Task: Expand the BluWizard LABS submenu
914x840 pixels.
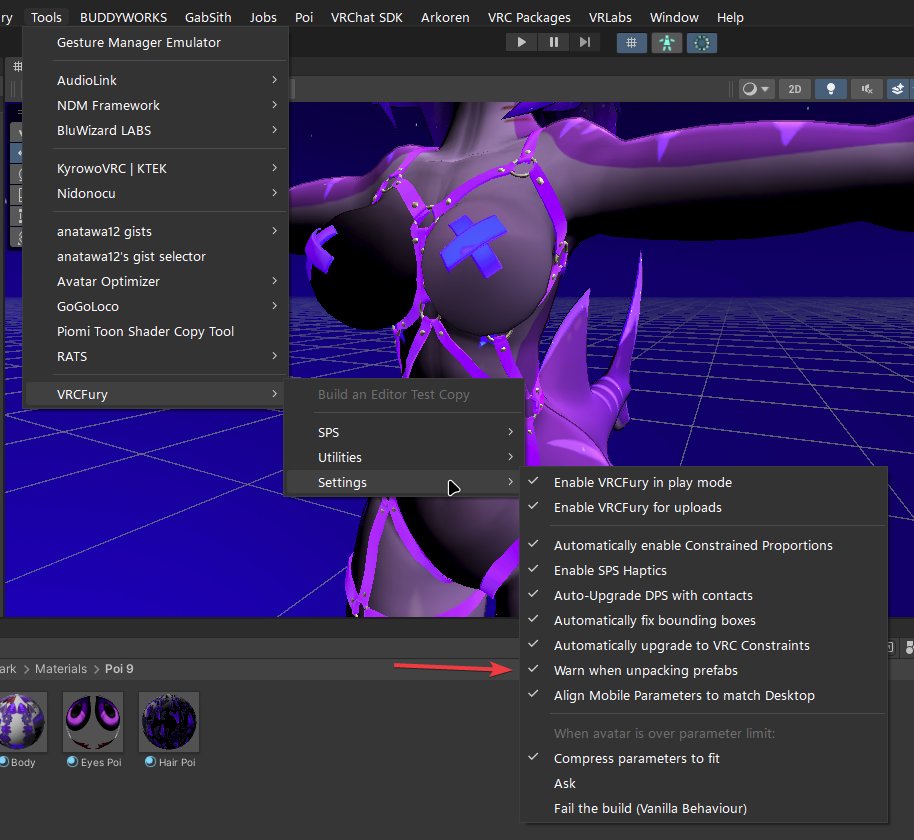Action: 155,131
